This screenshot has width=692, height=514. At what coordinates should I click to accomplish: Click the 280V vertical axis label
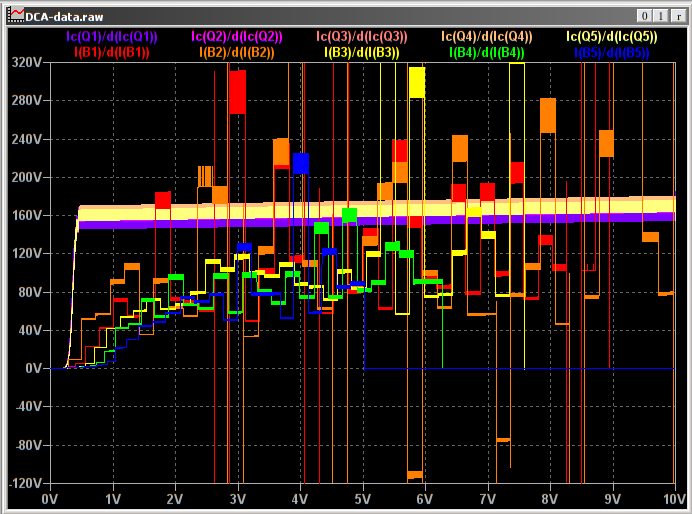(x=26, y=101)
